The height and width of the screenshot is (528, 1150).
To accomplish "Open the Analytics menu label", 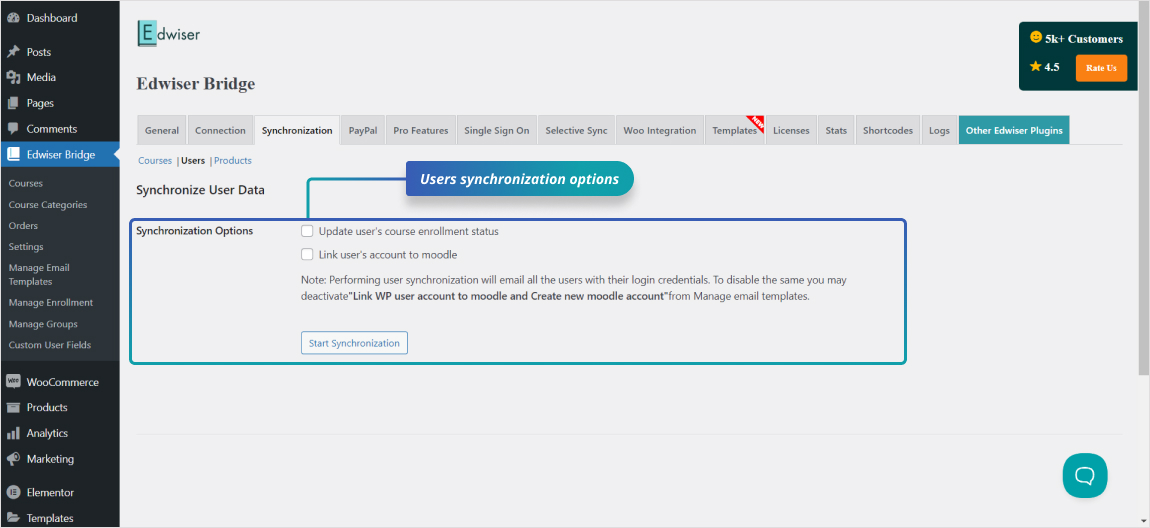I will tap(48, 433).
